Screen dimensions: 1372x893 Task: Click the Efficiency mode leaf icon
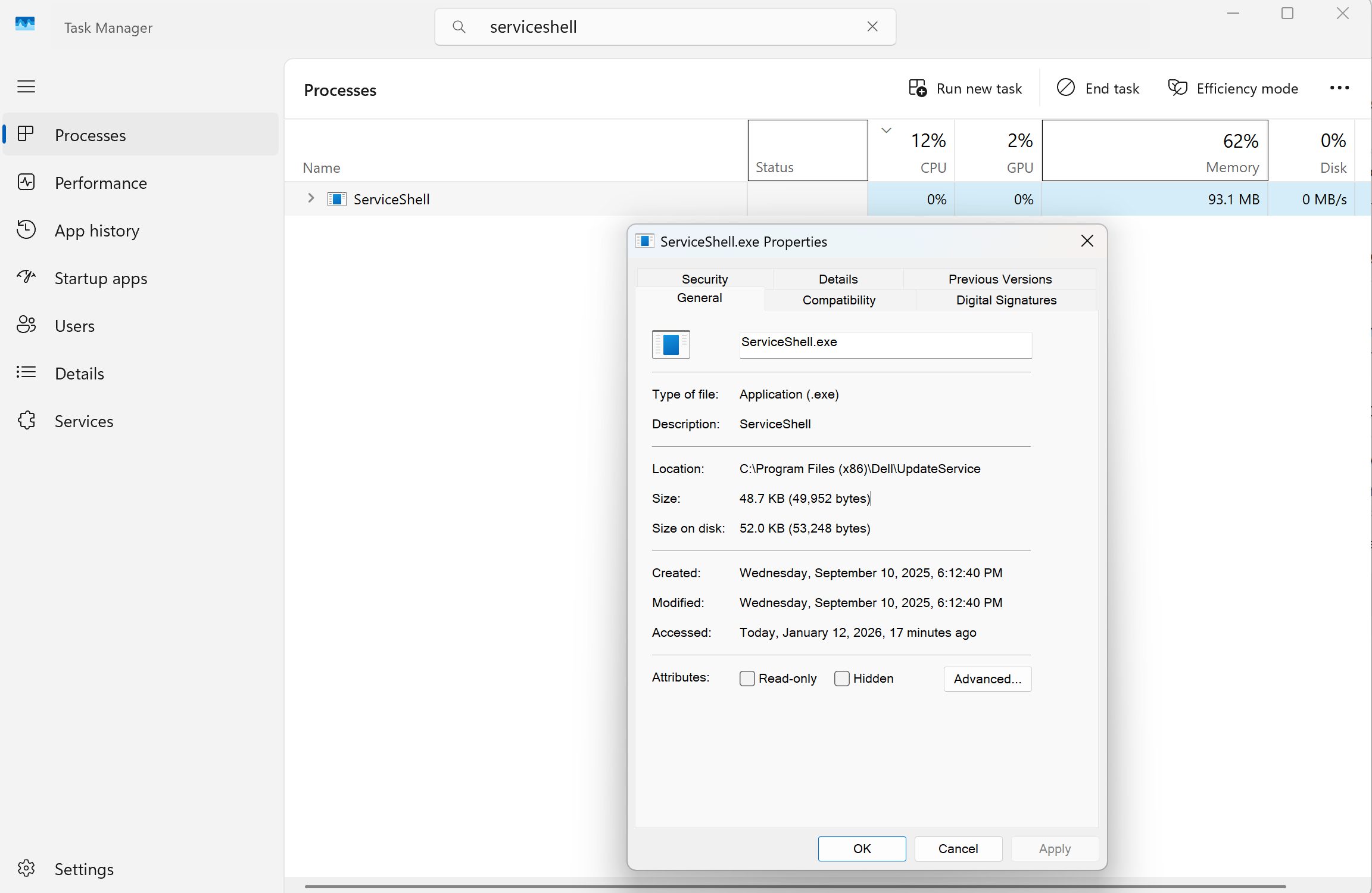[1177, 88]
